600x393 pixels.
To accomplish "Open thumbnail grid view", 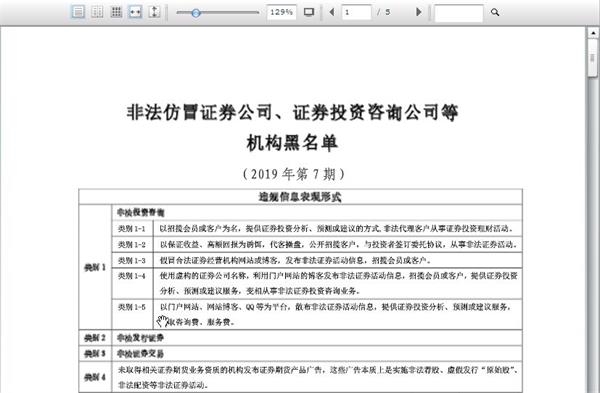I will click(116, 12).
